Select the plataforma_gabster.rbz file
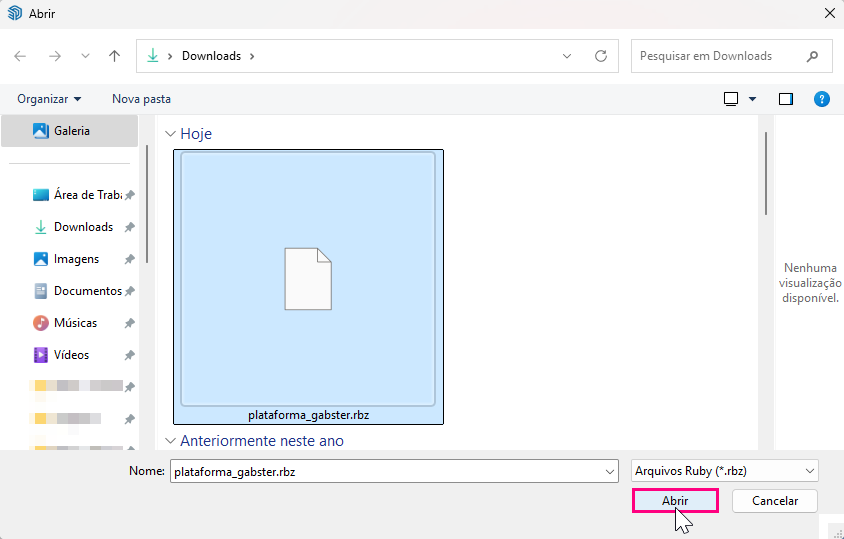 coord(308,287)
